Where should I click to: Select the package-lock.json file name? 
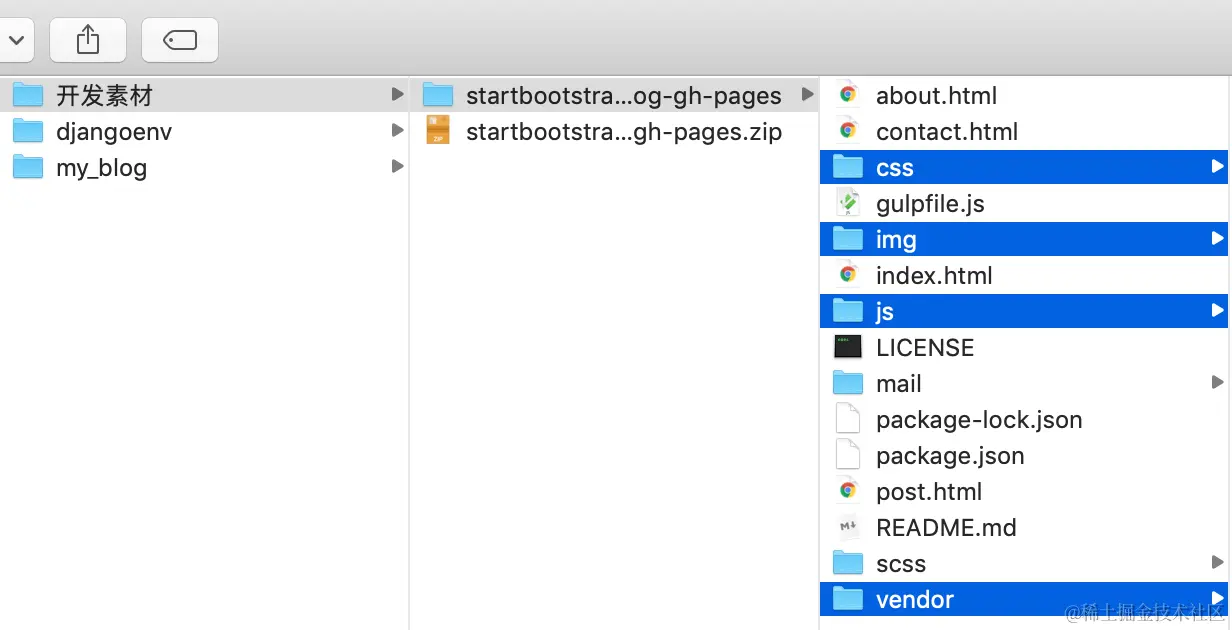click(x=979, y=420)
